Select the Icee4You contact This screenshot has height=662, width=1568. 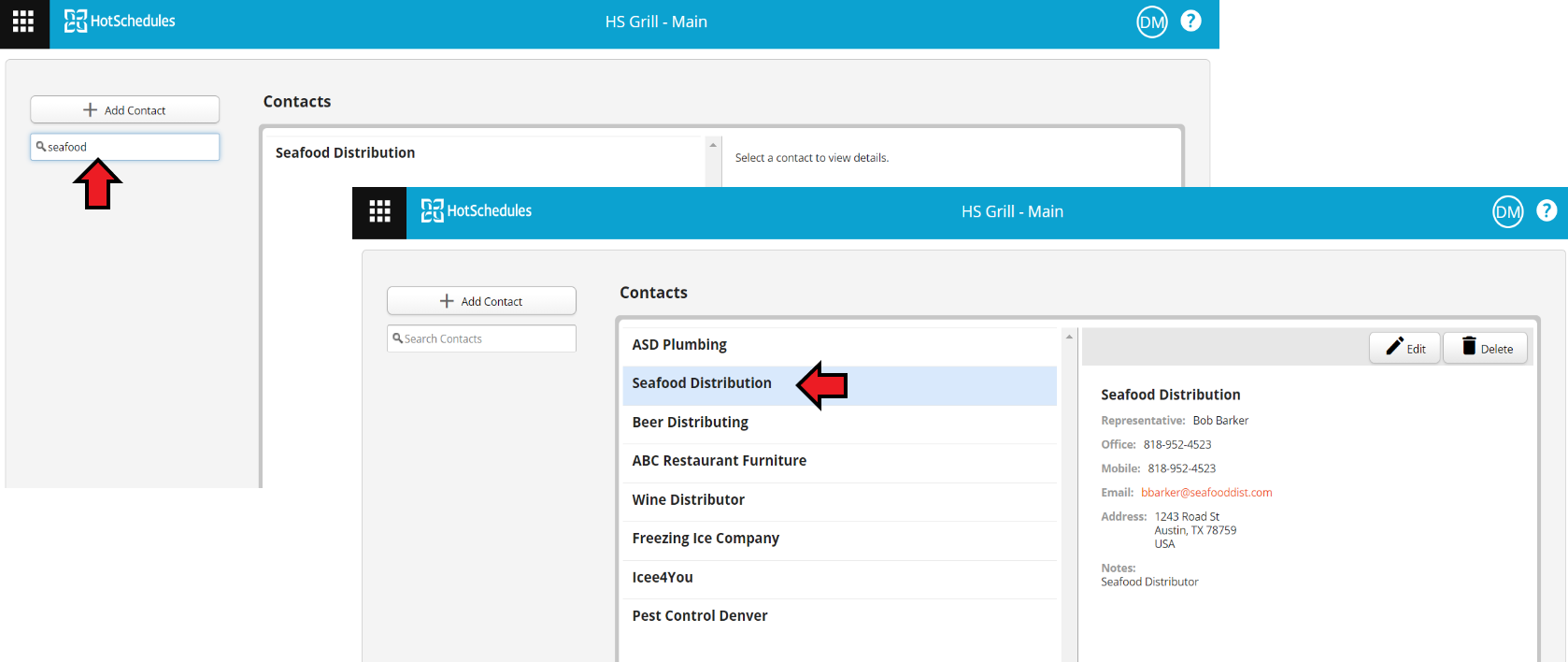point(839,578)
